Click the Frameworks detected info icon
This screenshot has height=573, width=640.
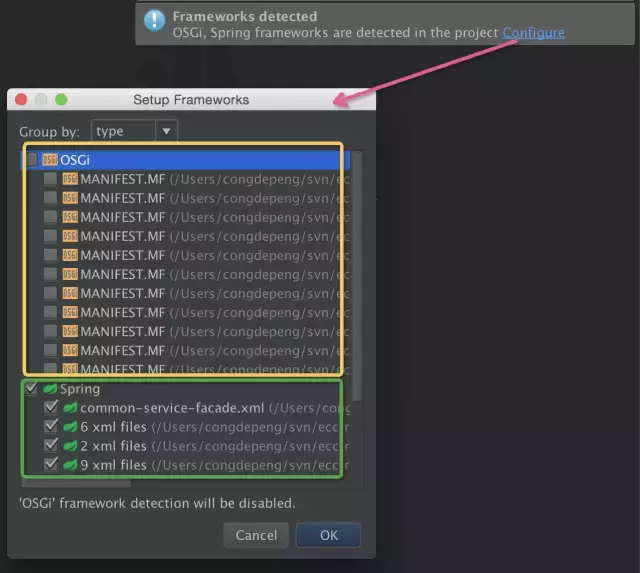(x=155, y=21)
